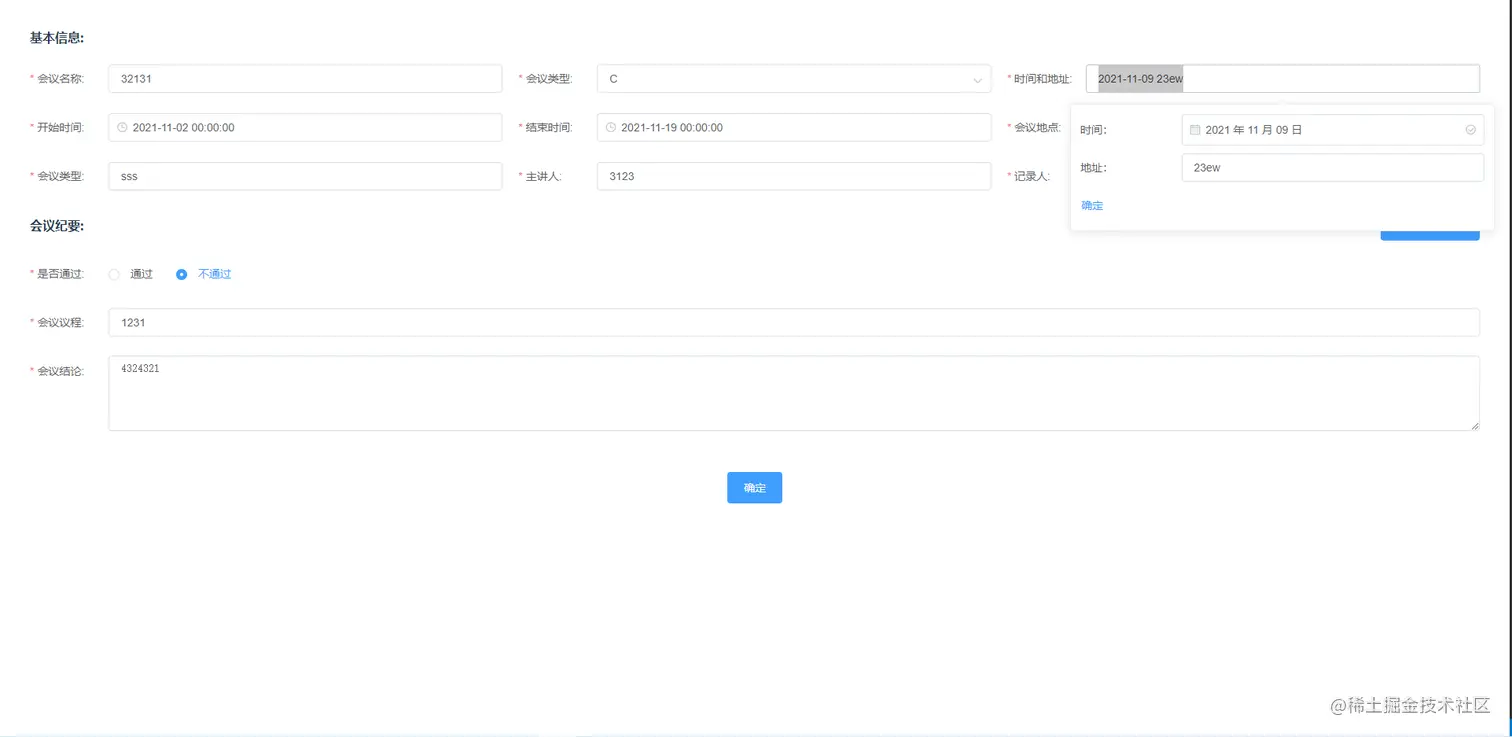Click the 主讲人 label
The height and width of the screenshot is (737, 1512).
tap(544, 176)
